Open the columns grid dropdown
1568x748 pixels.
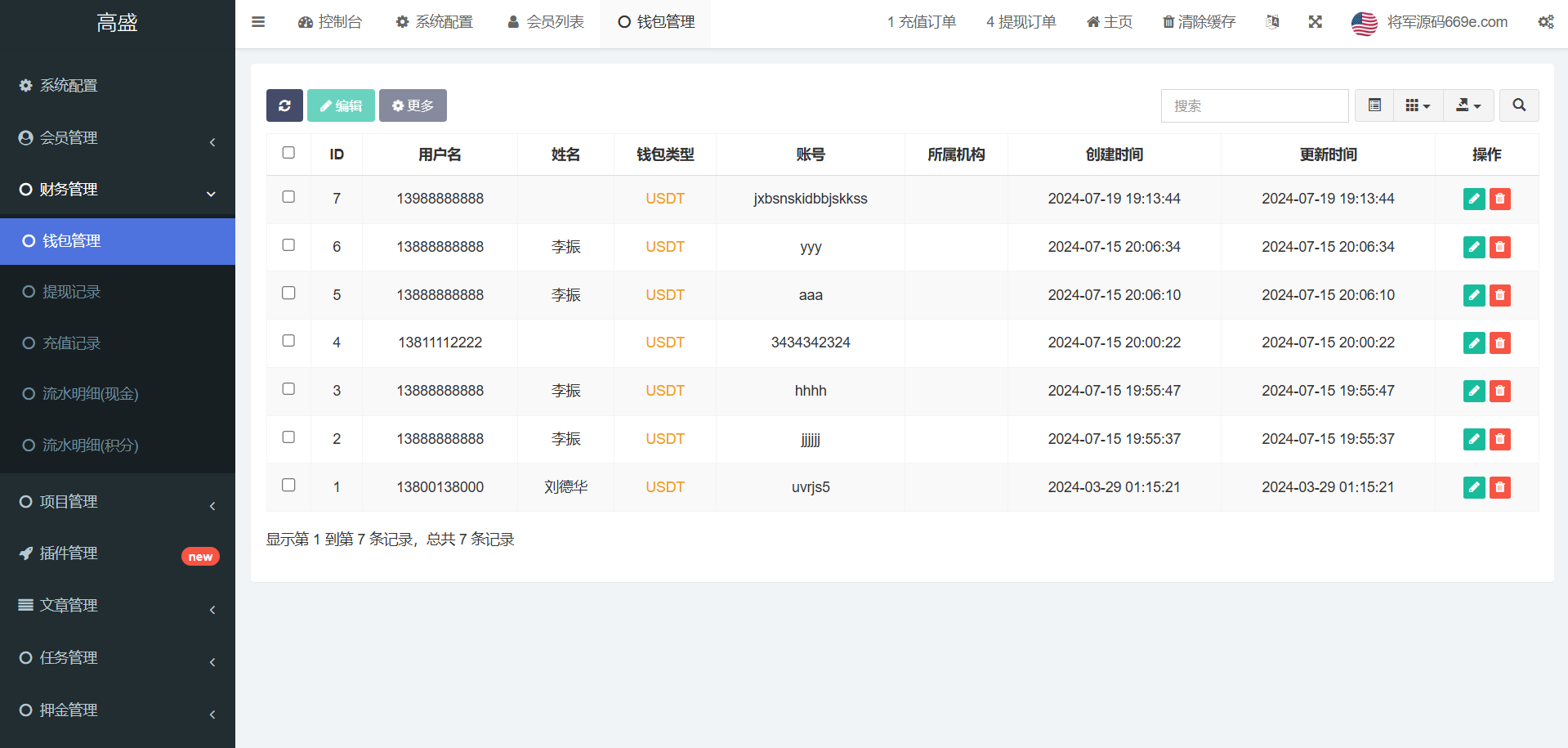point(1418,105)
